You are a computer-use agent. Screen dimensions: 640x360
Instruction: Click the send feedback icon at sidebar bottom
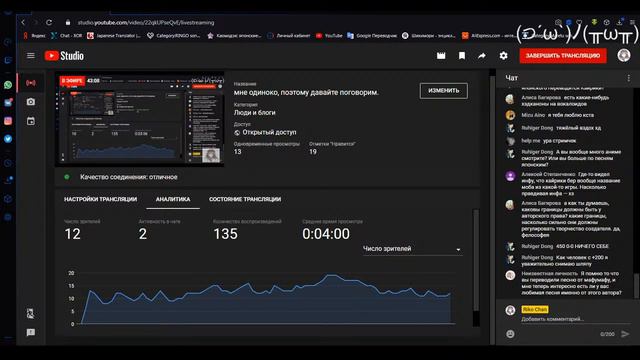[31, 333]
